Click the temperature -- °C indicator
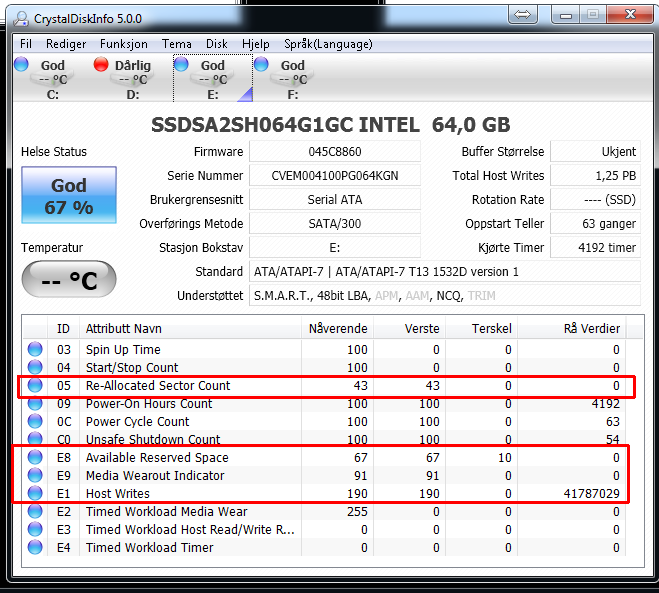This screenshot has height=593, width=659. point(69,279)
